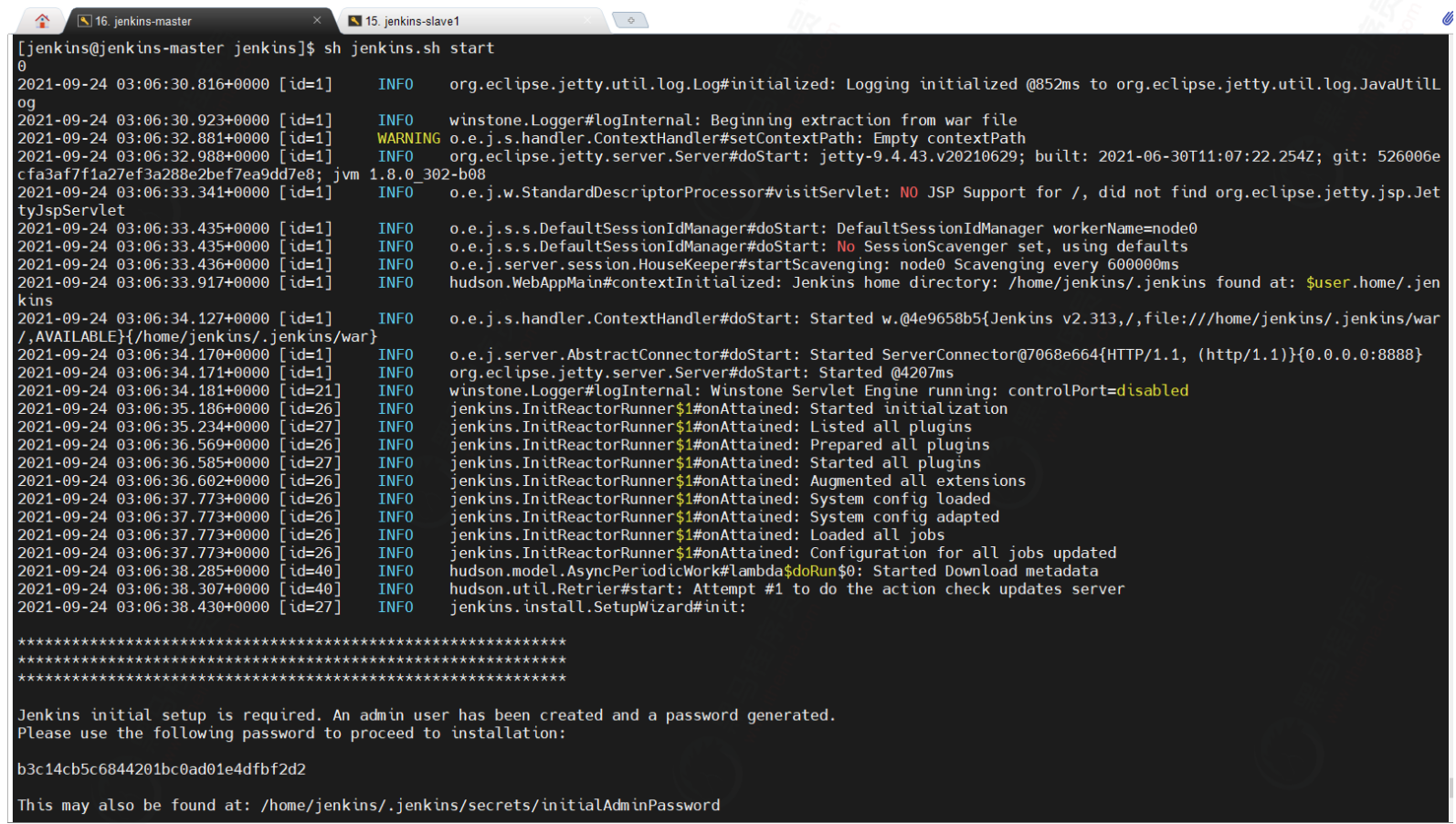Click the yellow '$doRun' text
Screen dimensions: 1456x824
point(810,571)
